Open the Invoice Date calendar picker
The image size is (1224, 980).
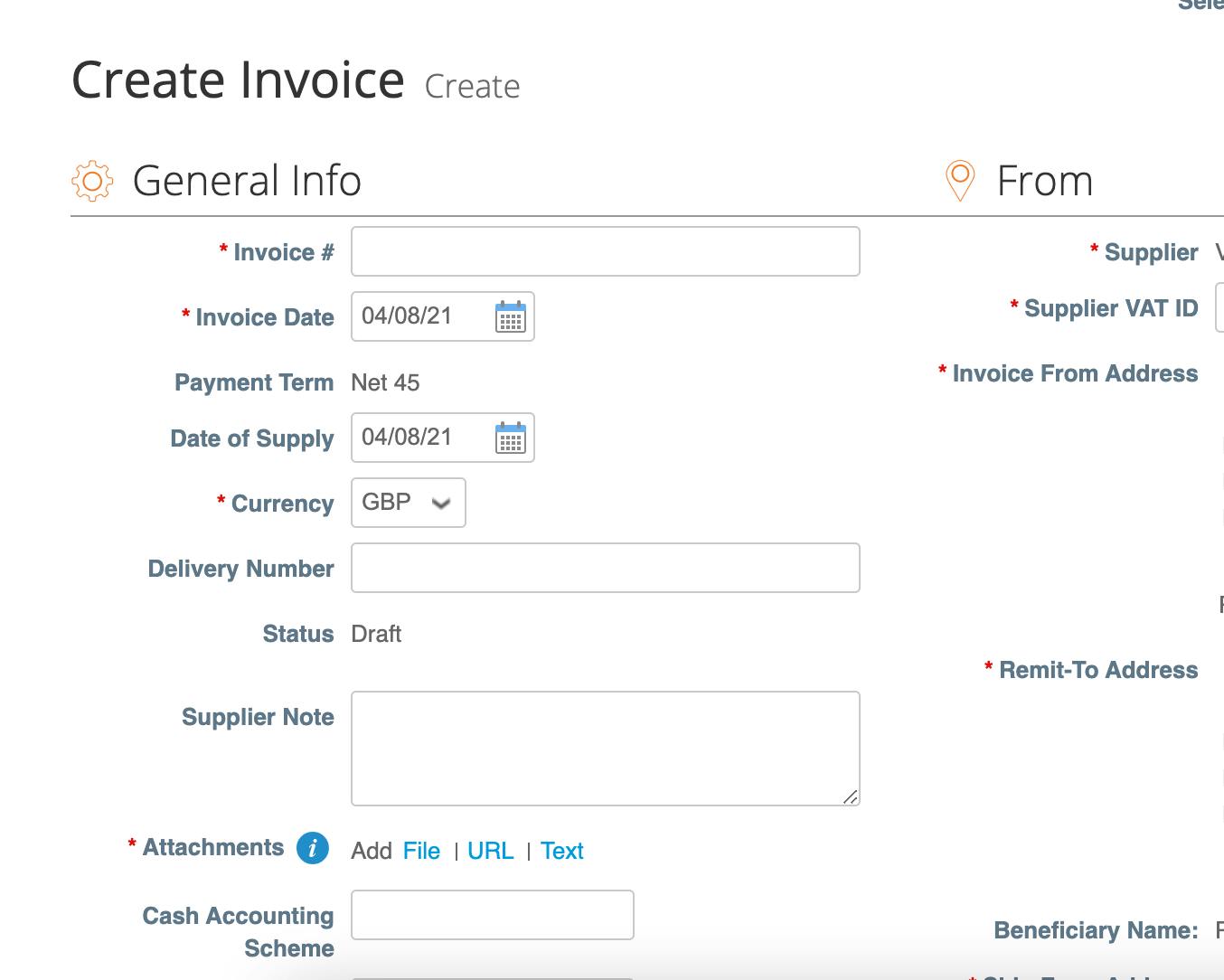point(510,317)
